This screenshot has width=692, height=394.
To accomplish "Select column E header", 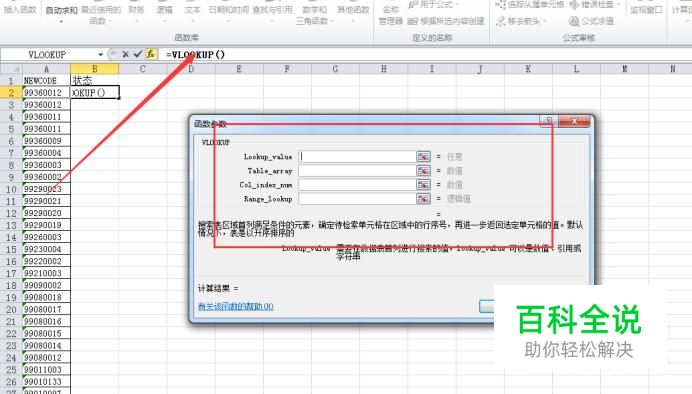I will coord(239,69).
